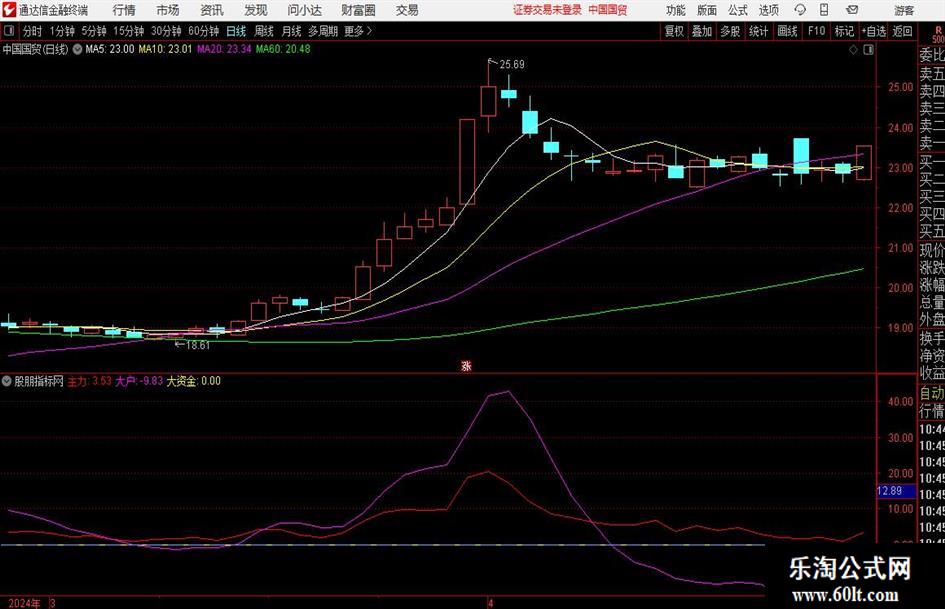Open the 资讯 menu
The height and width of the screenshot is (609, 945).
212,10
